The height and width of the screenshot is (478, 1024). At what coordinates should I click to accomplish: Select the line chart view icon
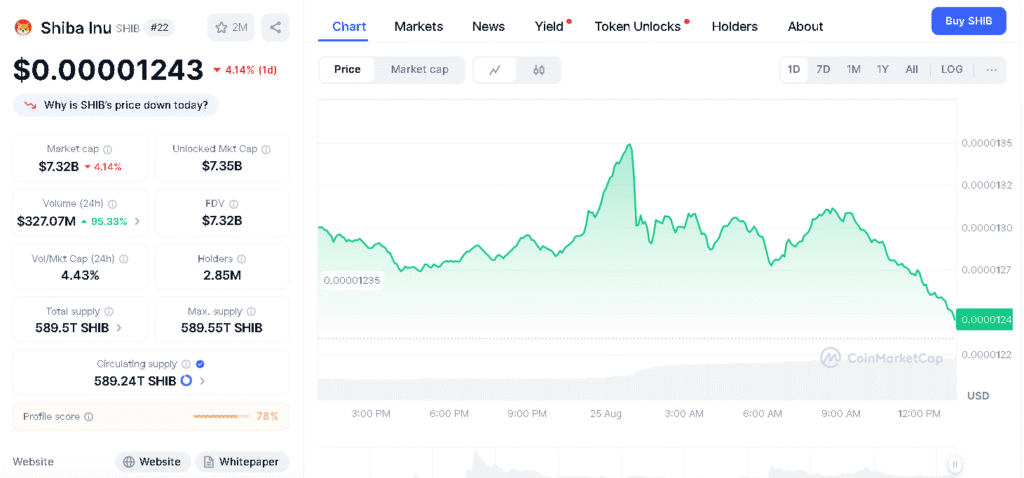point(494,70)
